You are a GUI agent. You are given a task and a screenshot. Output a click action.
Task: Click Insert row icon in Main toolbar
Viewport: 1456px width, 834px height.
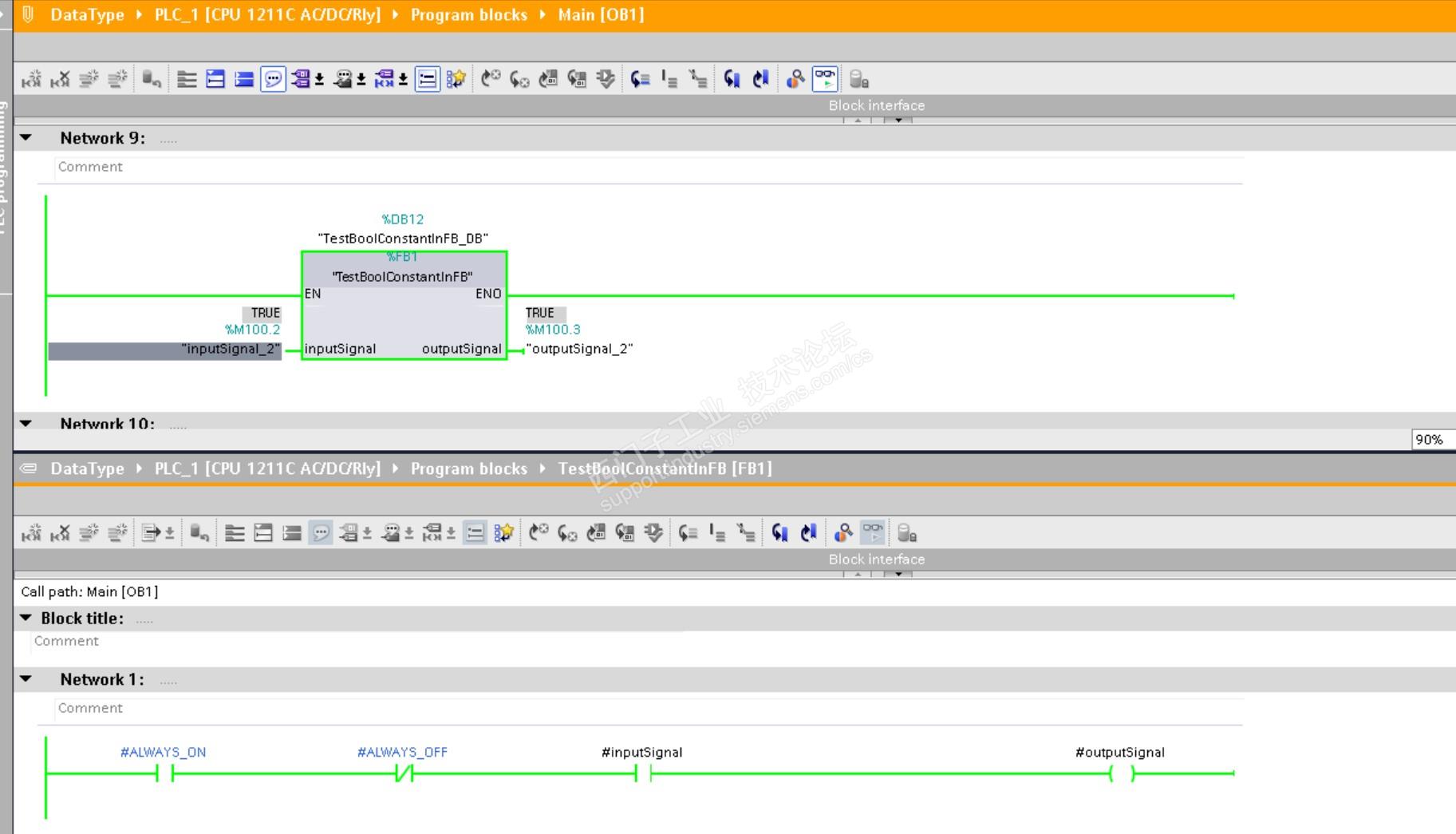(x=89, y=79)
